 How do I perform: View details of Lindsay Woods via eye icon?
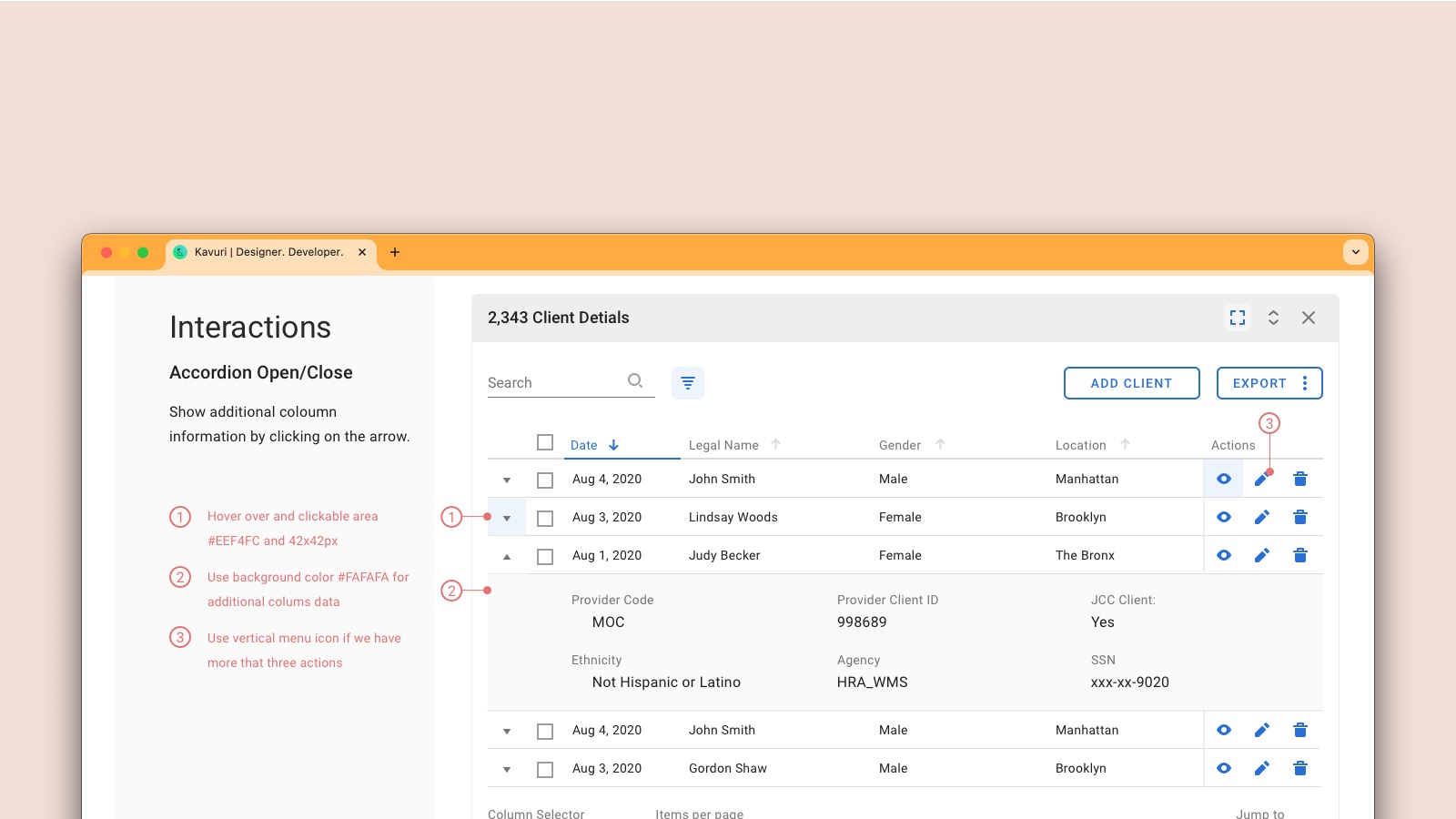coord(1224,518)
